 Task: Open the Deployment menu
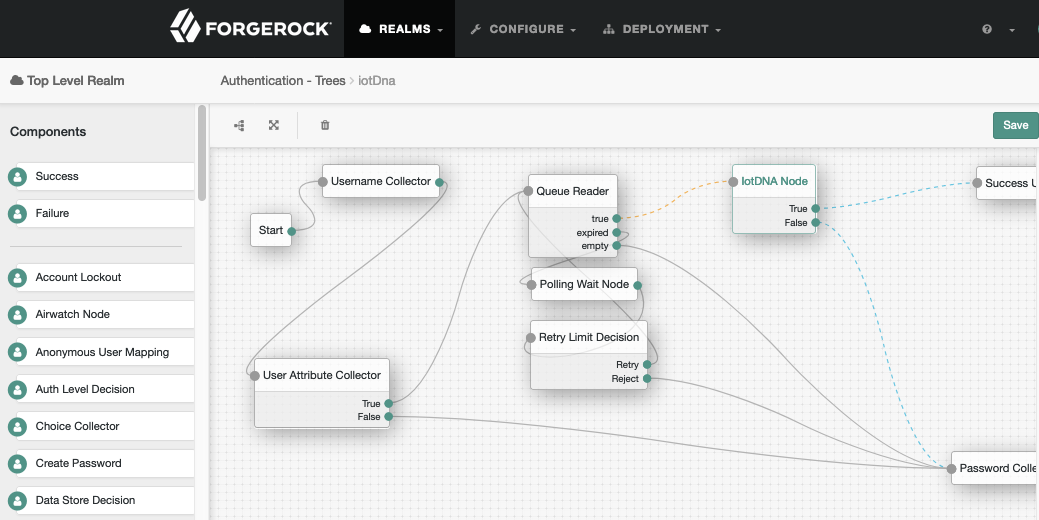click(661, 29)
